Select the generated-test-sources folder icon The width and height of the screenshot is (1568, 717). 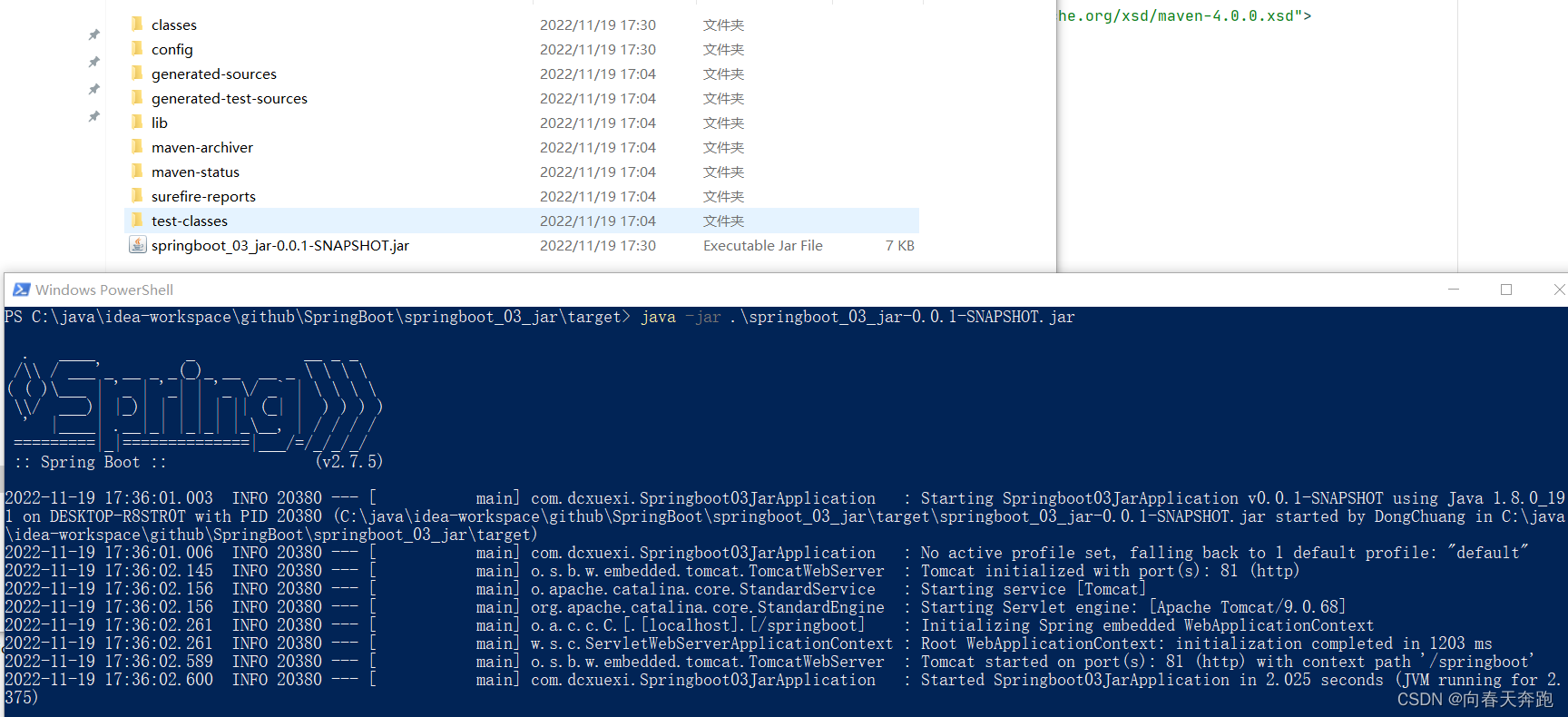coord(137,97)
